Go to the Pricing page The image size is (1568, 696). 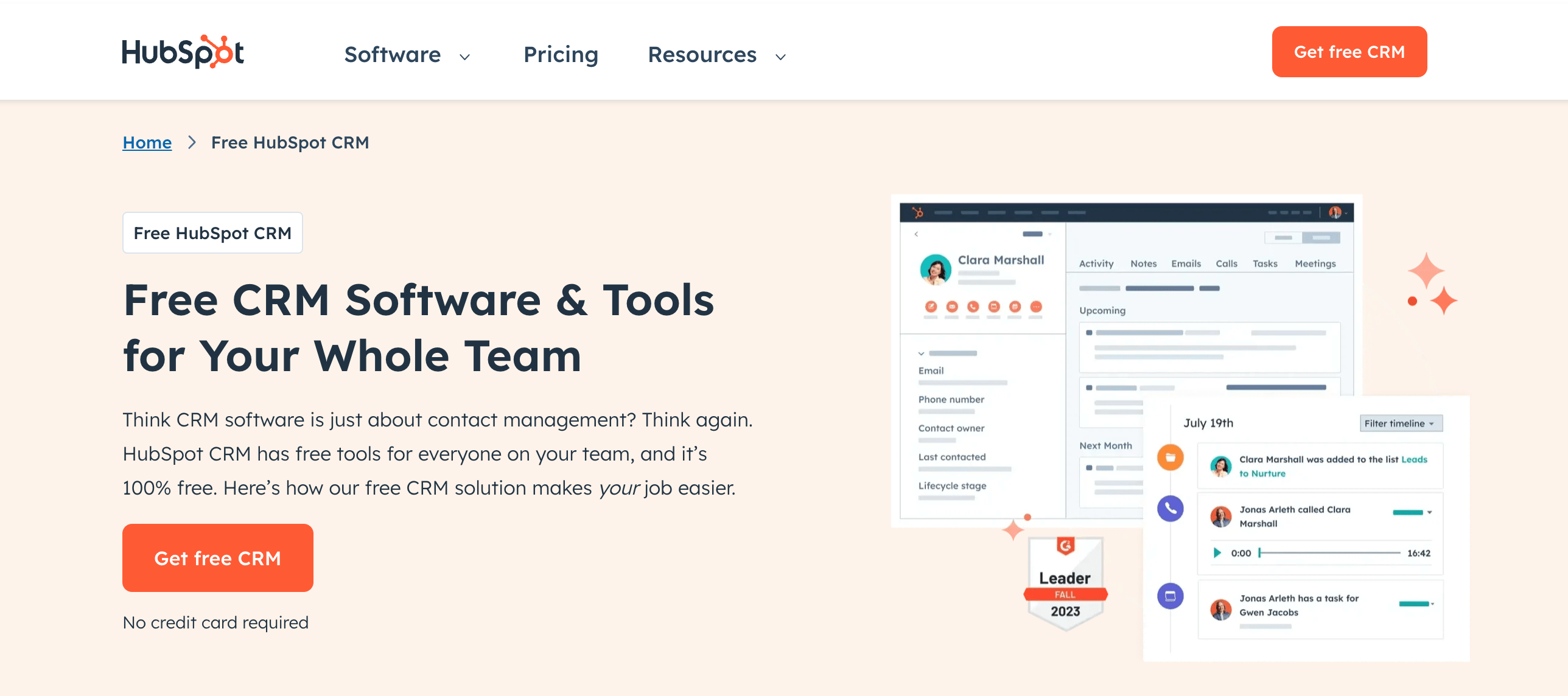[561, 55]
